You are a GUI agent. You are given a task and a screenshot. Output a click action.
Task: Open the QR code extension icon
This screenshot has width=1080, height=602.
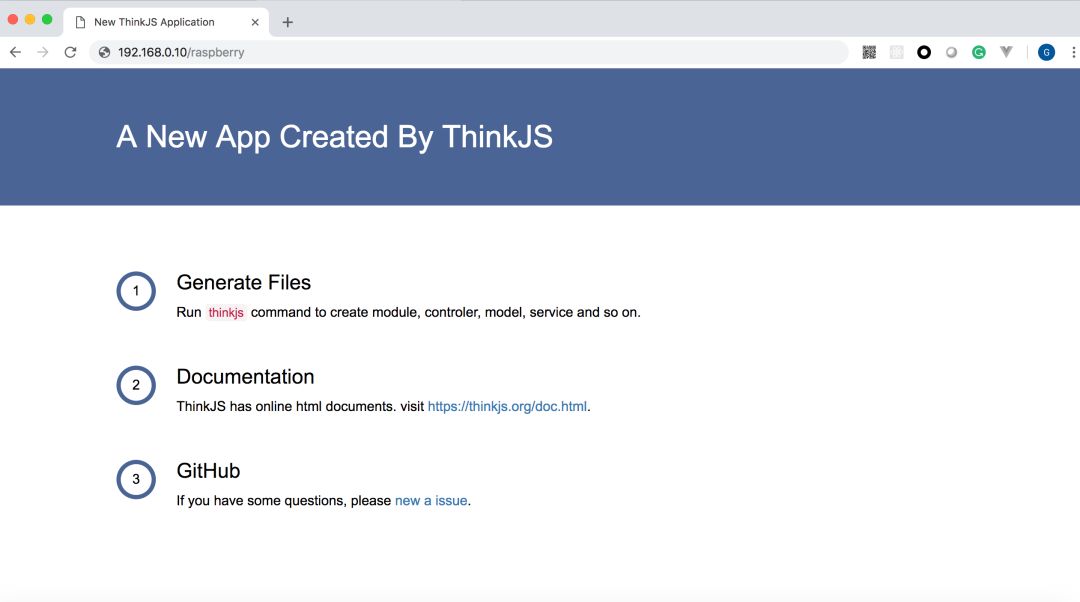point(869,52)
